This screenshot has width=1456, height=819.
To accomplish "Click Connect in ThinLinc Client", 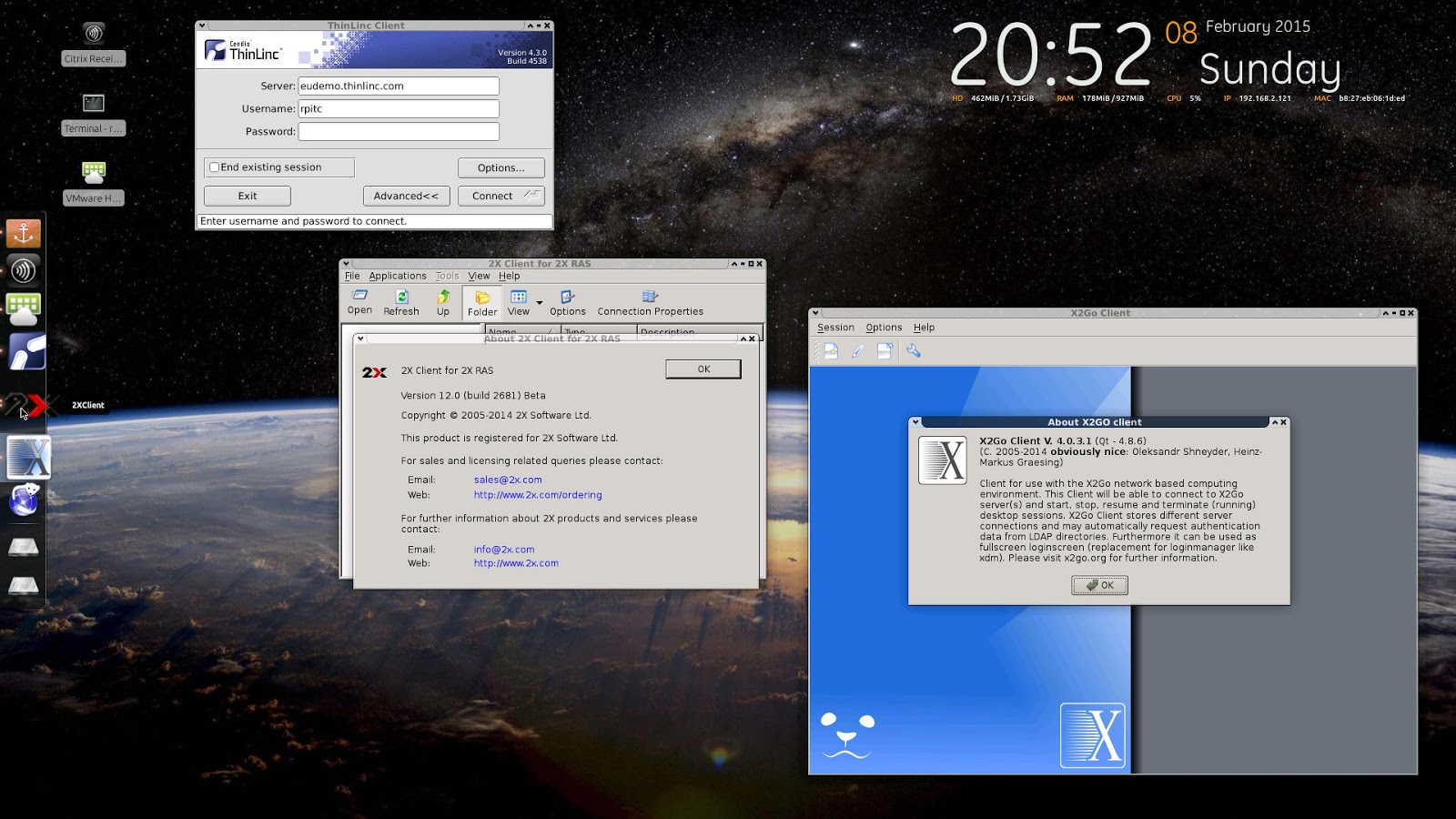I will [x=501, y=196].
